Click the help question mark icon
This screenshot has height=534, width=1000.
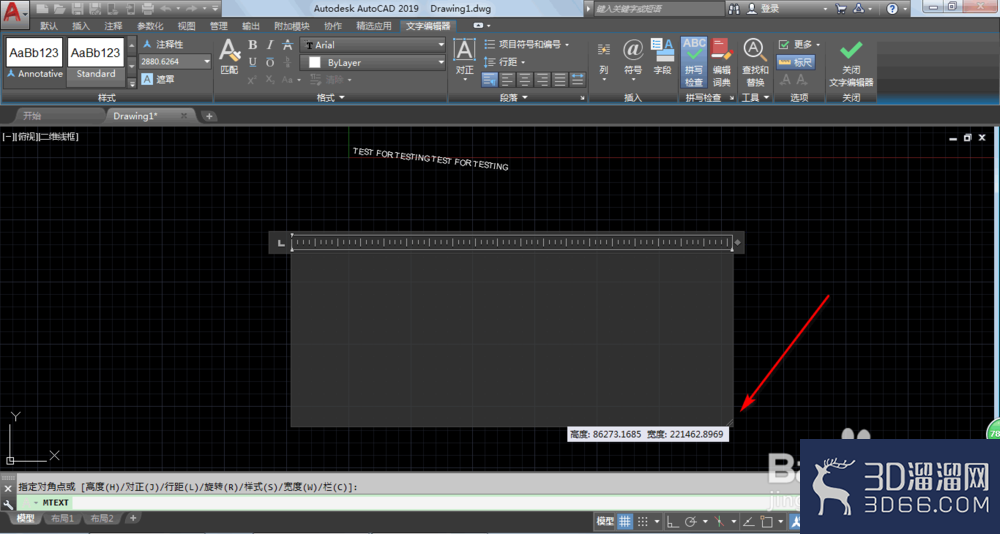pyautogui.click(x=892, y=9)
